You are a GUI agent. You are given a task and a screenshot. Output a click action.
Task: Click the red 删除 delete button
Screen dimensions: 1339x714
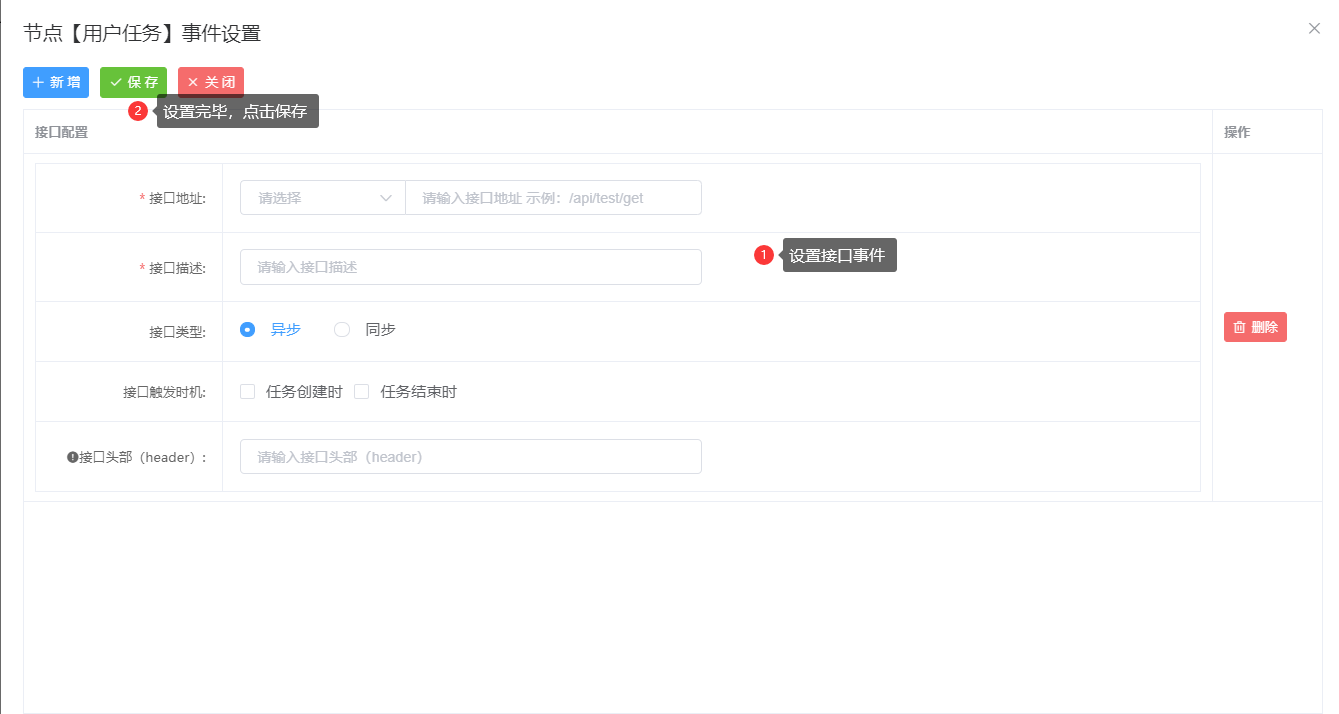pyautogui.click(x=1255, y=327)
